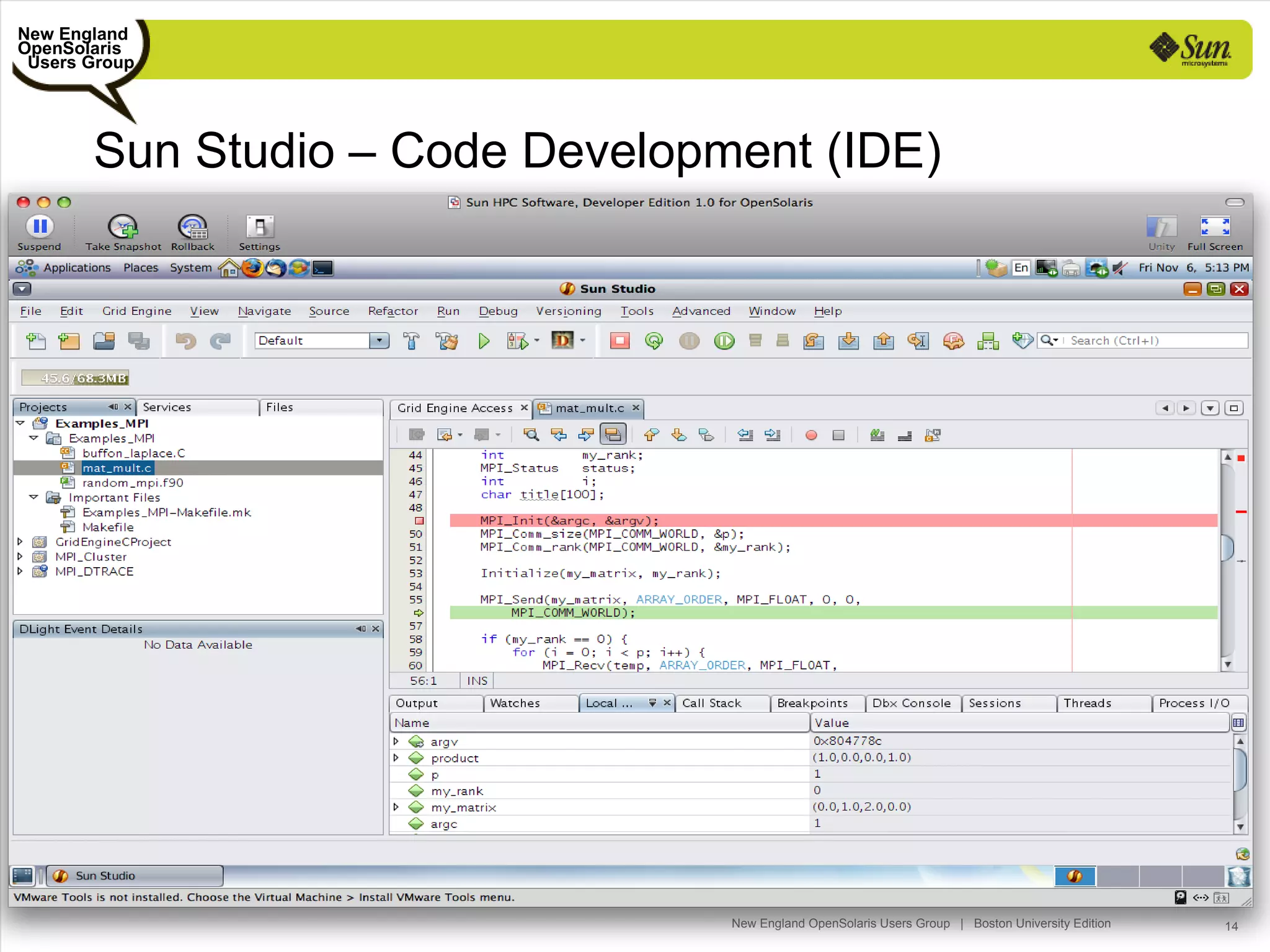
Task: Click the Undo arrow icon
Action: click(185, 341)
